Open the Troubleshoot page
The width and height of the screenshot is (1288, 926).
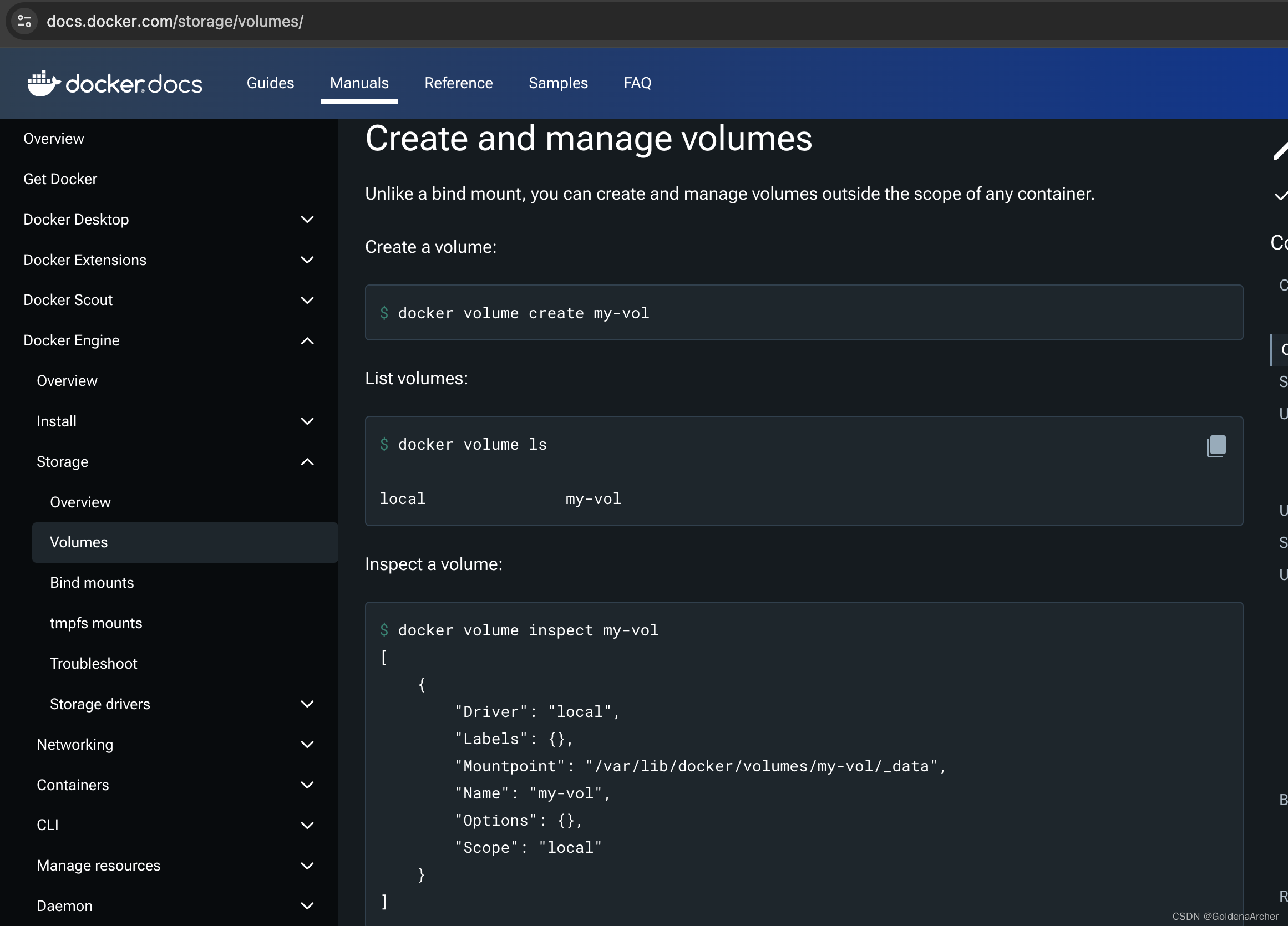(x=94, y=664)
